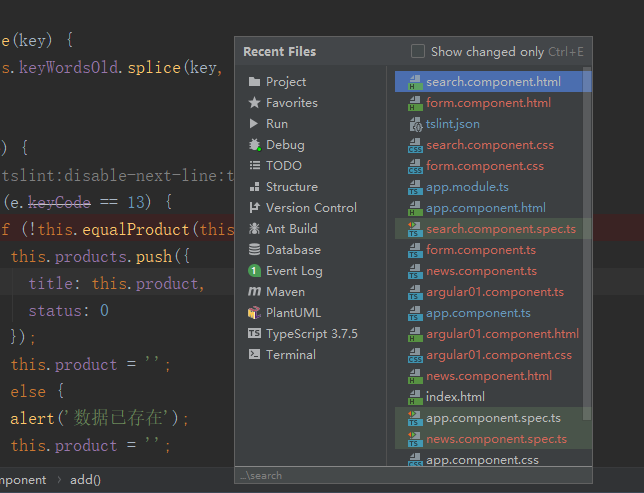This screenshot has width=644, height=493.
Task: Click the Project folder icon
Action: [255, 82]
